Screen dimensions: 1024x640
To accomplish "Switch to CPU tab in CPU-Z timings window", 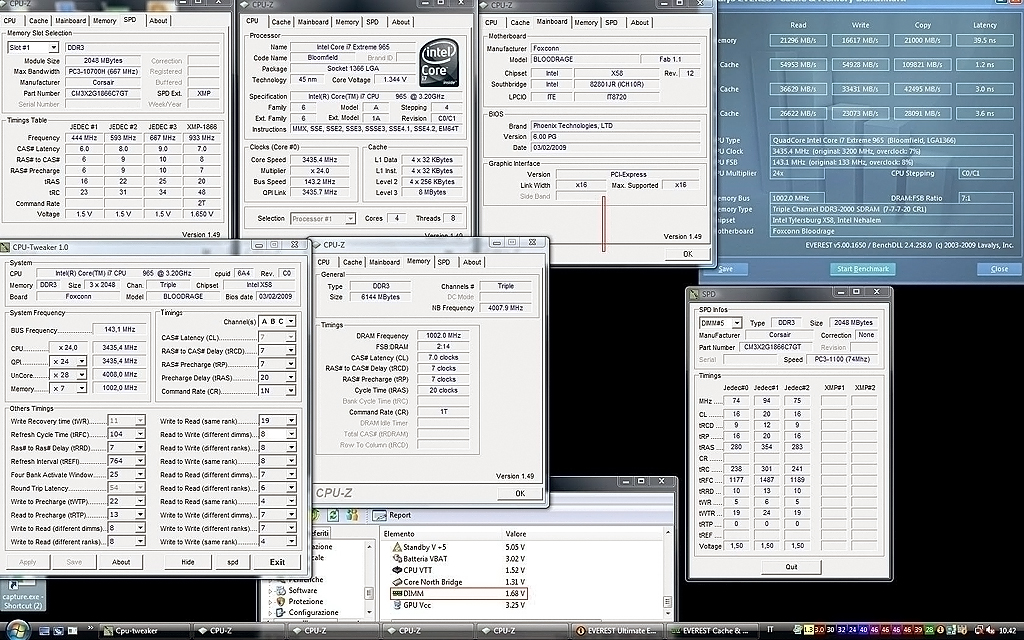I will [323, 262].
